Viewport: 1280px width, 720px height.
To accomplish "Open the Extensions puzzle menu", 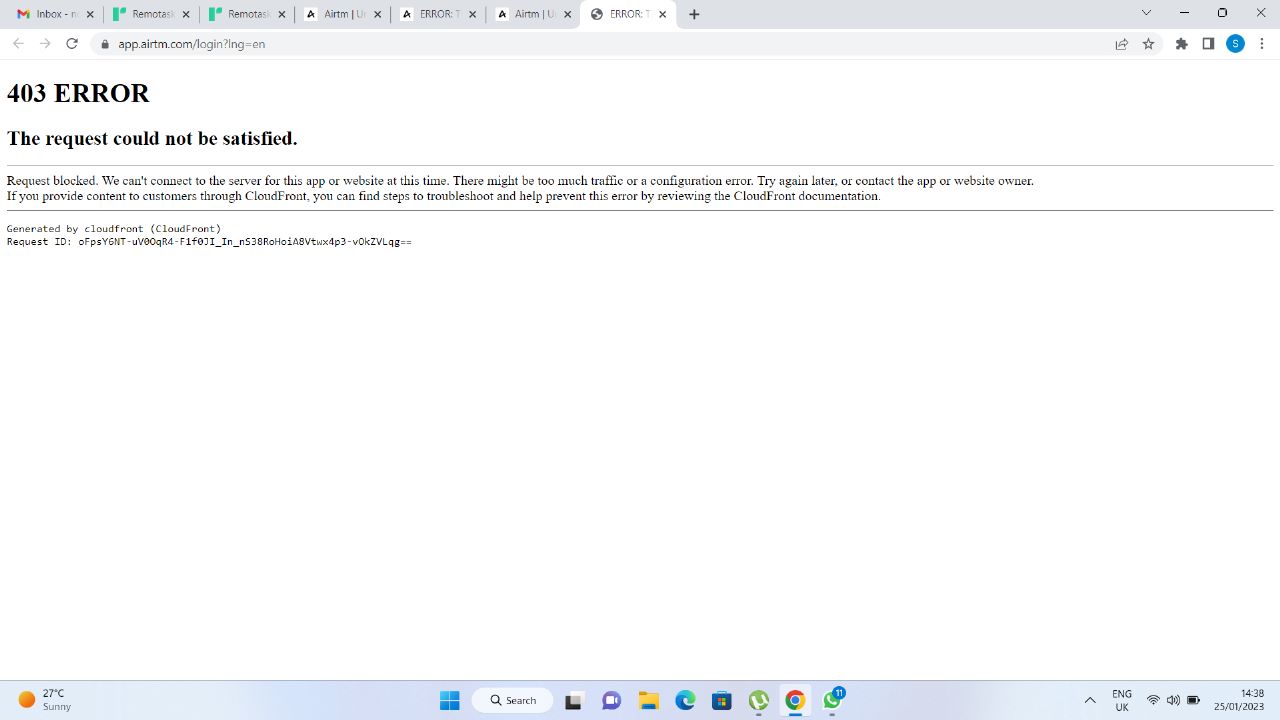I will 1181,44.
